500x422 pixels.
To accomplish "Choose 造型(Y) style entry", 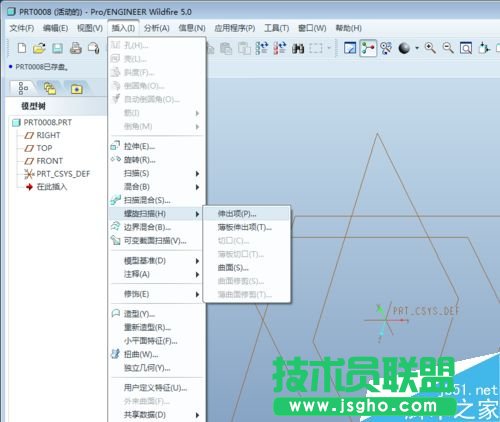I will (156, 314).
